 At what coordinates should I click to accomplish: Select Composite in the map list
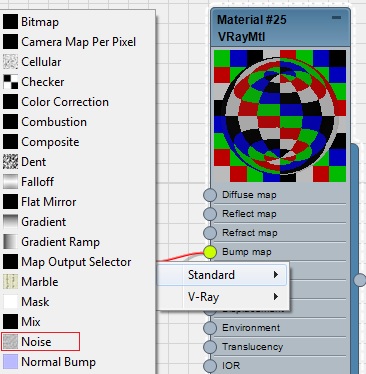tap(50, 142)
